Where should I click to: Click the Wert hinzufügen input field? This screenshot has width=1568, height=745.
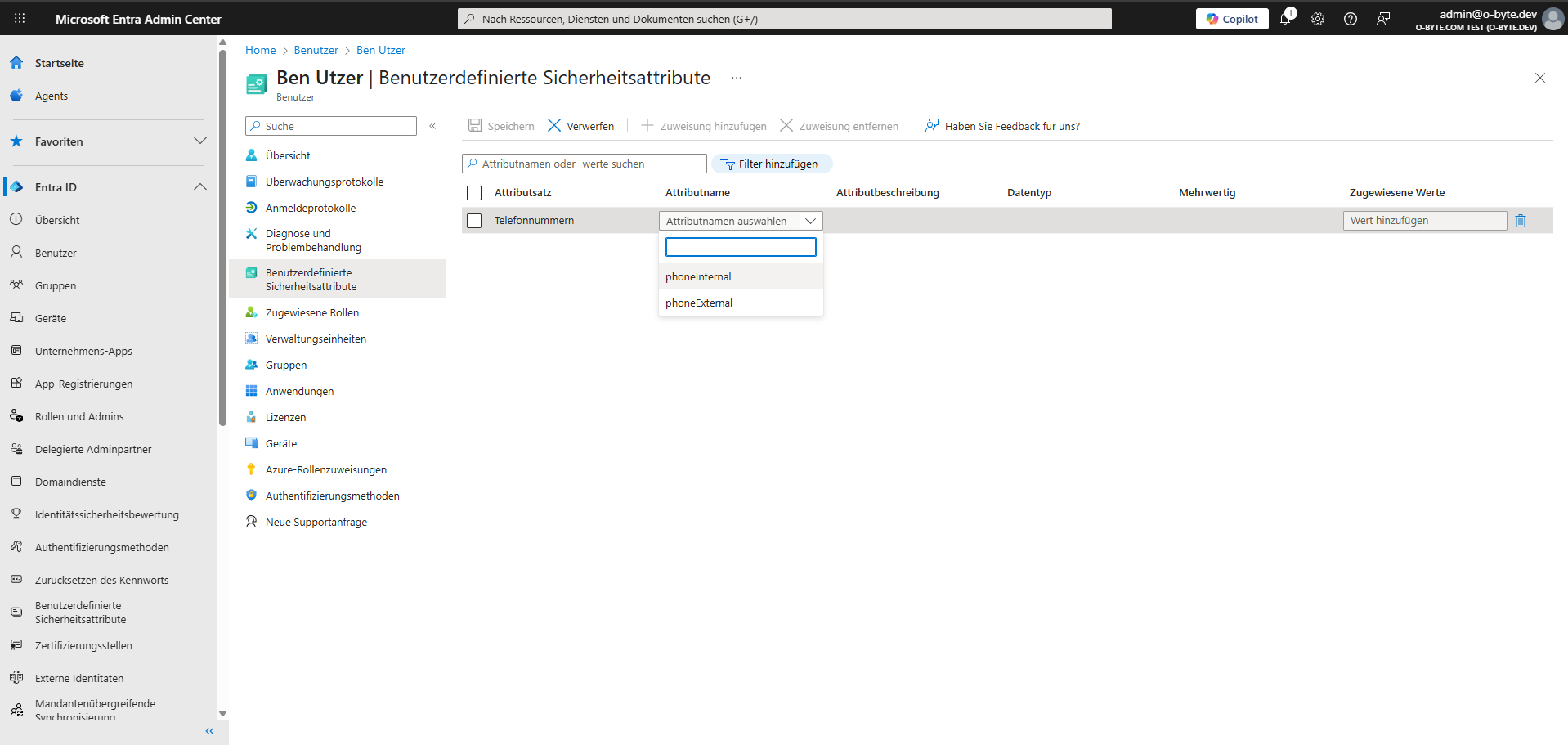point(1424,221)
